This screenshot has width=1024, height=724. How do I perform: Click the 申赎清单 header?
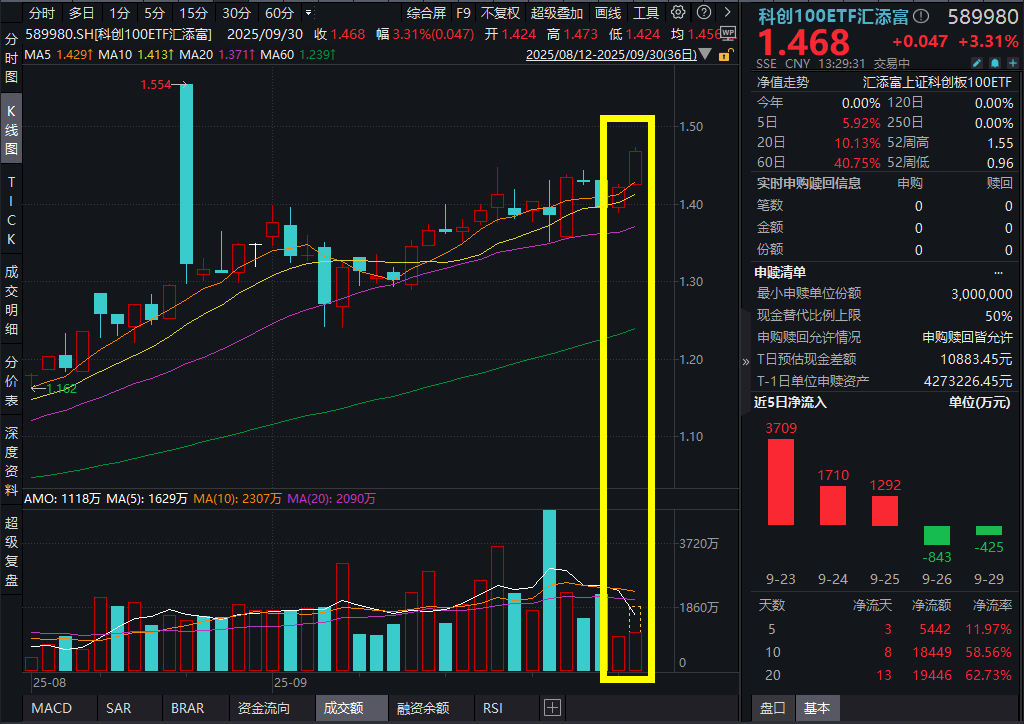click(x=780, y=272)
